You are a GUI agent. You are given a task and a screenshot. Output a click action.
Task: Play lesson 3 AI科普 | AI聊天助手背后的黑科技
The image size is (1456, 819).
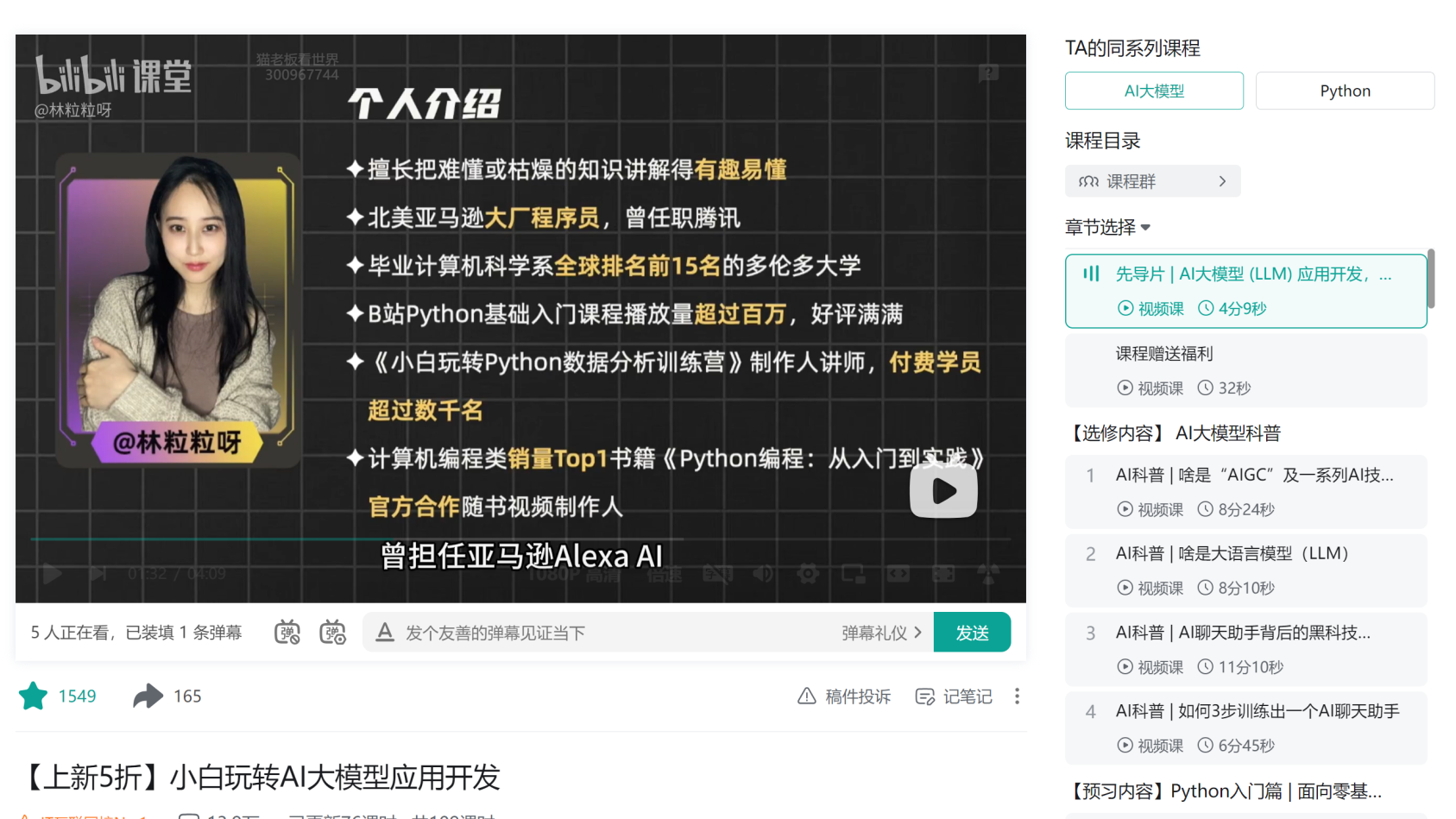tap(1245, 649)
